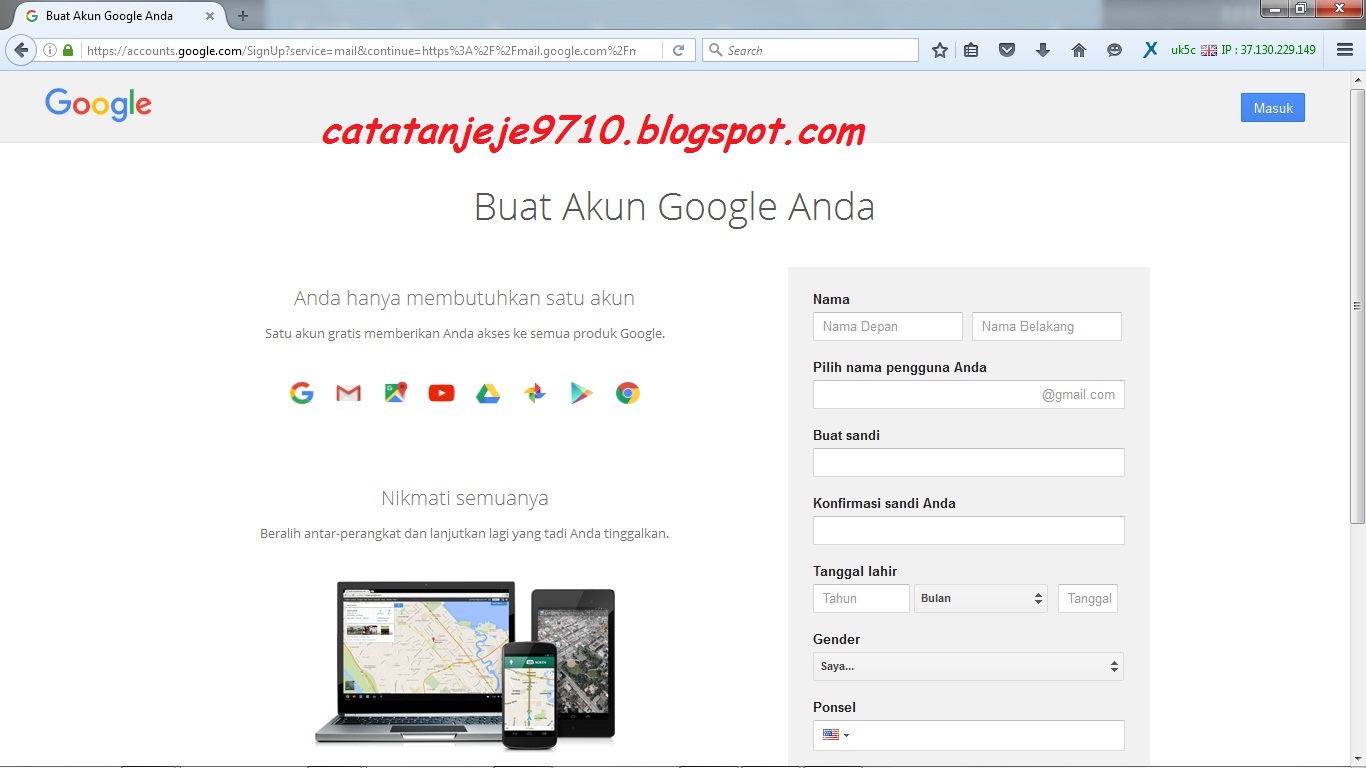1366x768 pixels.
Task: Focus the Nama Depan field
Action: click(x=887, y=326)
